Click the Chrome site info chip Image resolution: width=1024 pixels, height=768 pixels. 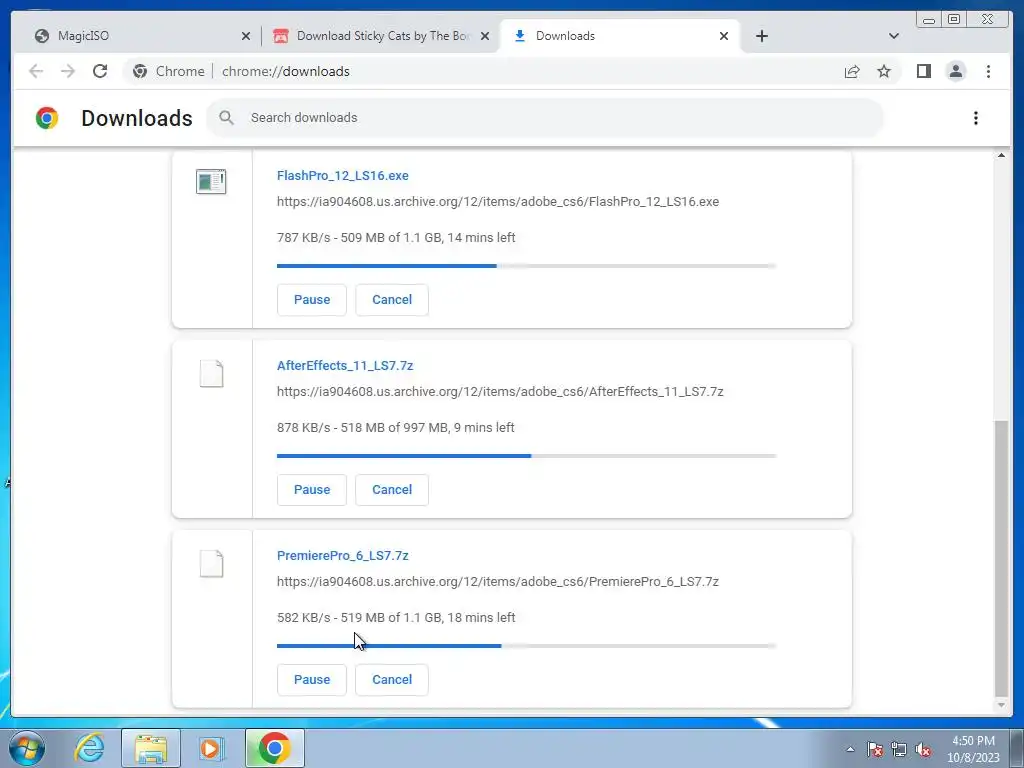pyautogui.click(x=168, y=71)
